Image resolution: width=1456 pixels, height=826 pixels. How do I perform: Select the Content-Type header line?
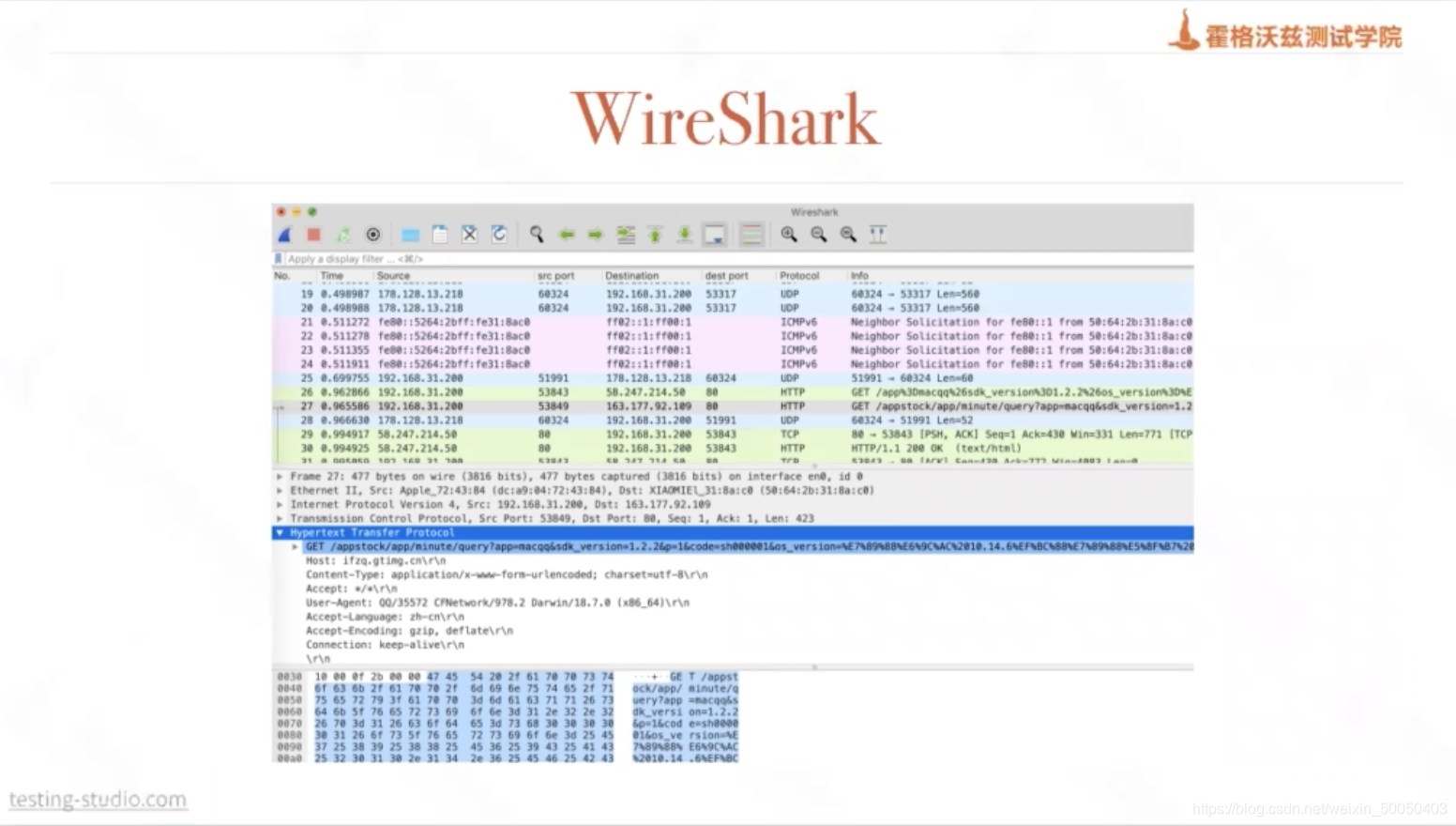[507, 574]
